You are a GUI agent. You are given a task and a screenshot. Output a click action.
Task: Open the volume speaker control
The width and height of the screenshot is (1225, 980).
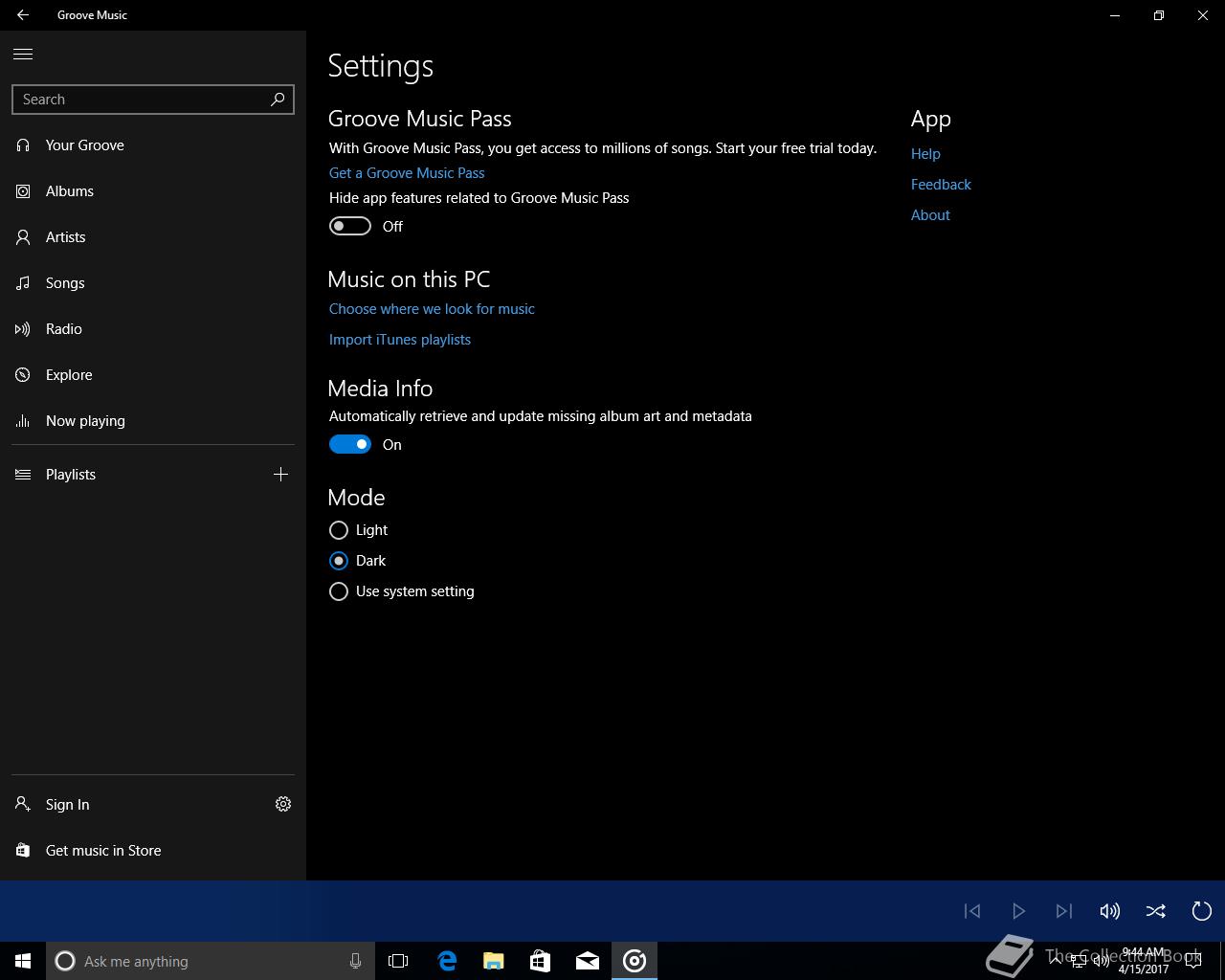coord(1109,911)
